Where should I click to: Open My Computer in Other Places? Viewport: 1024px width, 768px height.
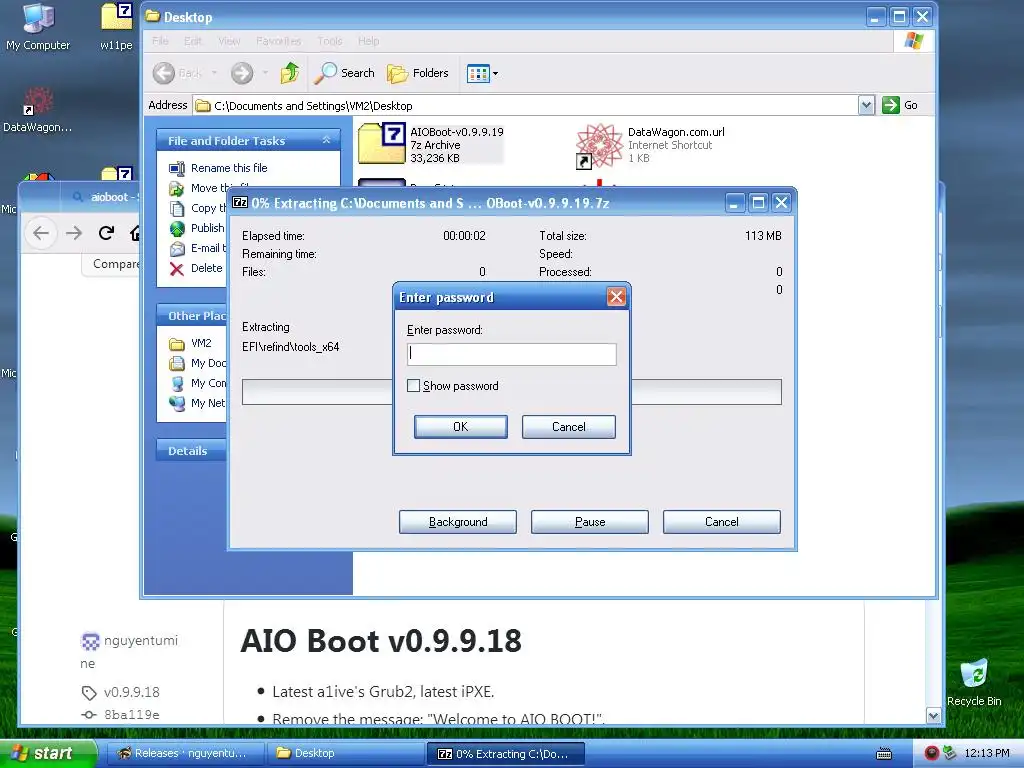208,383
